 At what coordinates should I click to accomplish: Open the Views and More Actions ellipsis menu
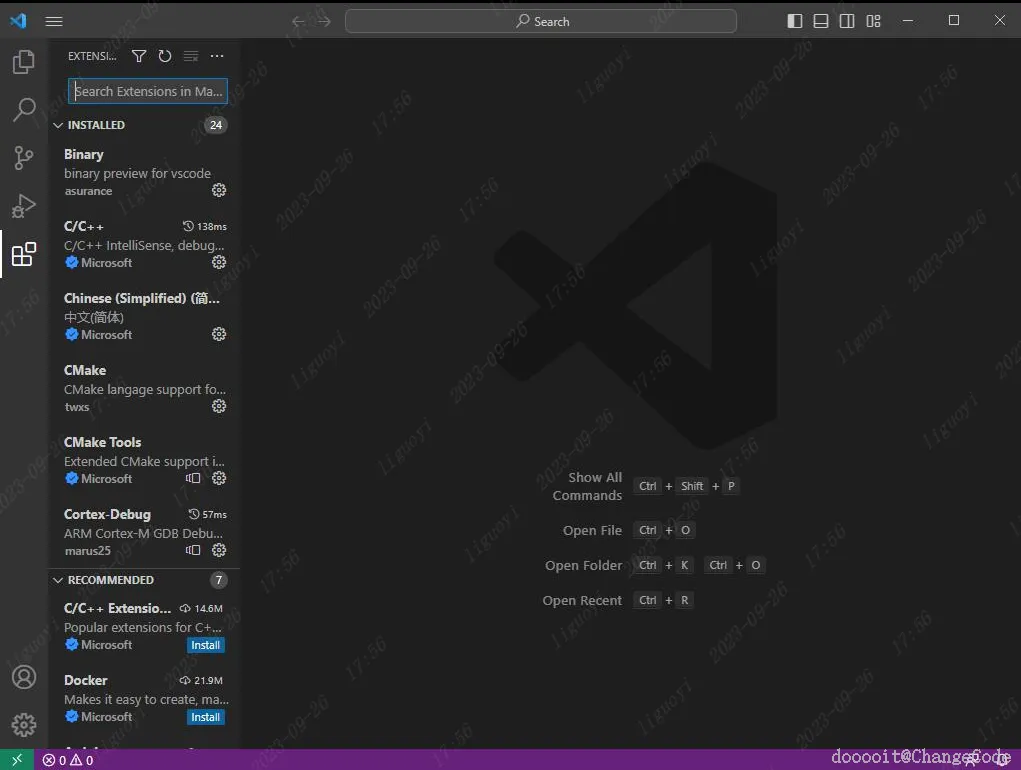217,56
